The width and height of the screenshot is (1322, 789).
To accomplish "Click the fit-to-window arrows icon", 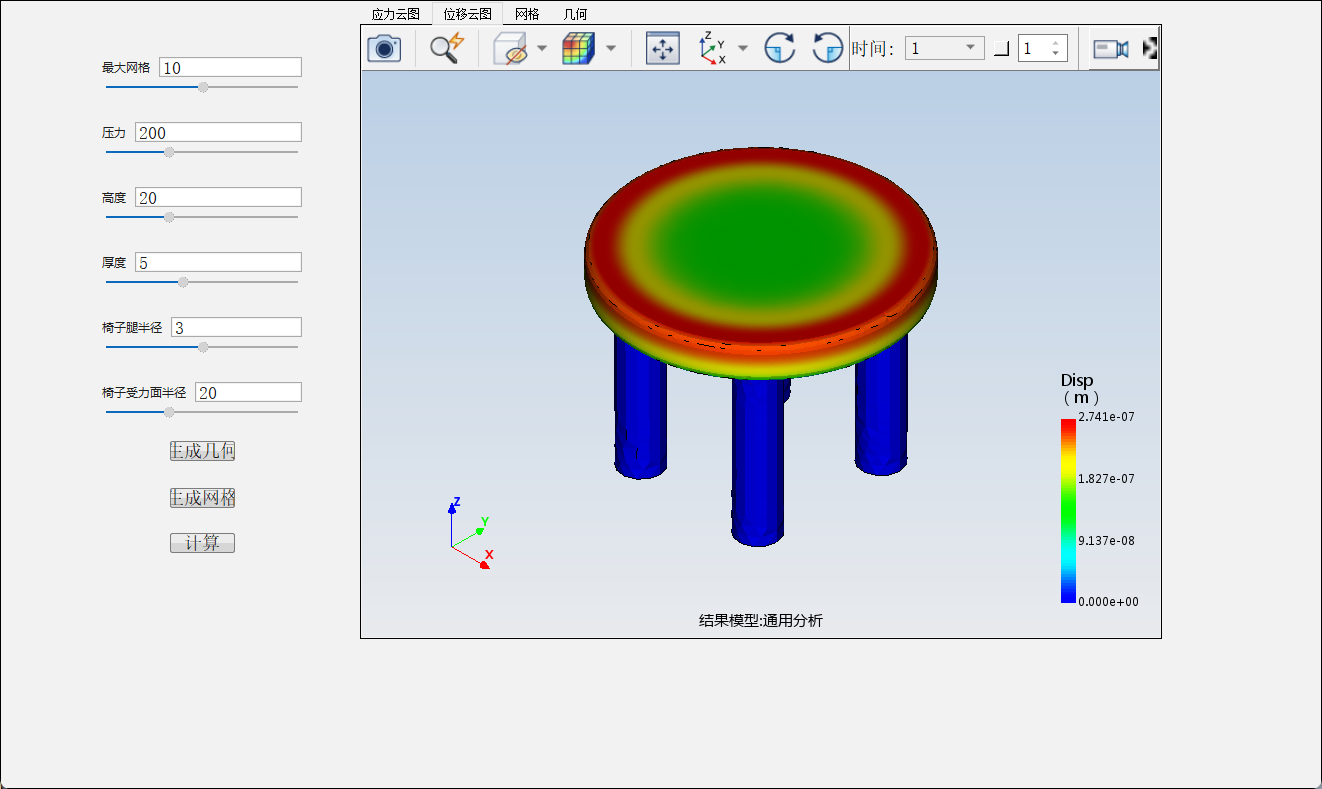I will (662, 48).
